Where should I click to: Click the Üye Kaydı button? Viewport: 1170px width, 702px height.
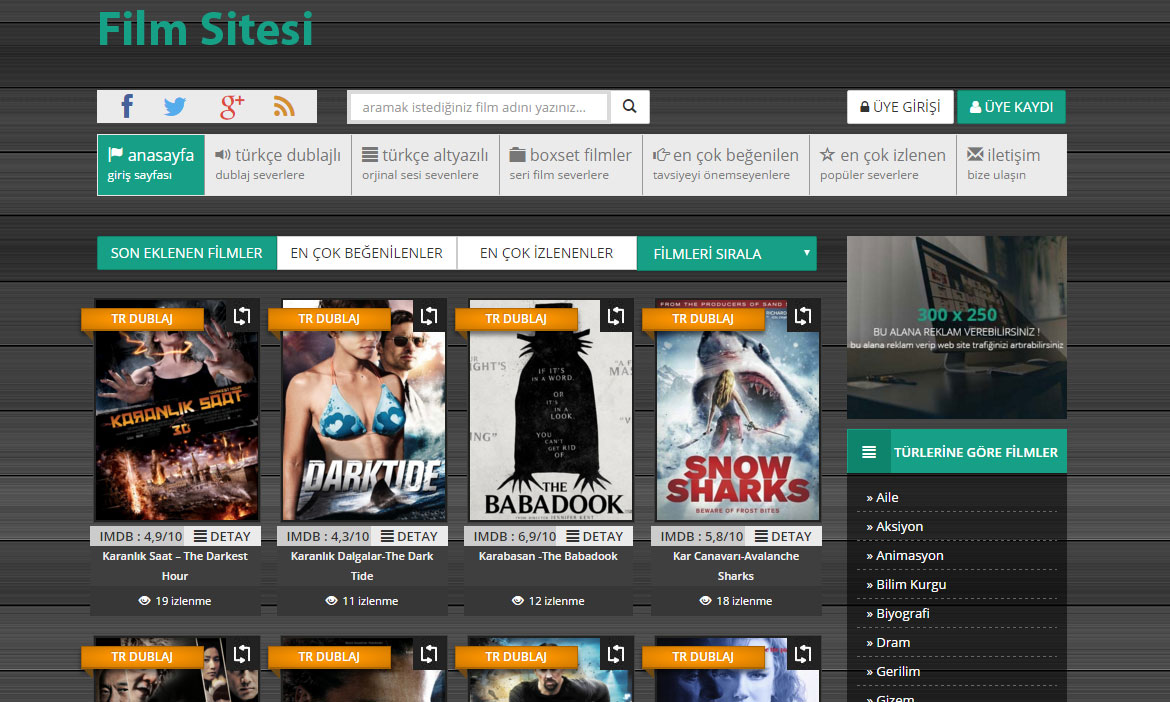[x=1011, y=107]
